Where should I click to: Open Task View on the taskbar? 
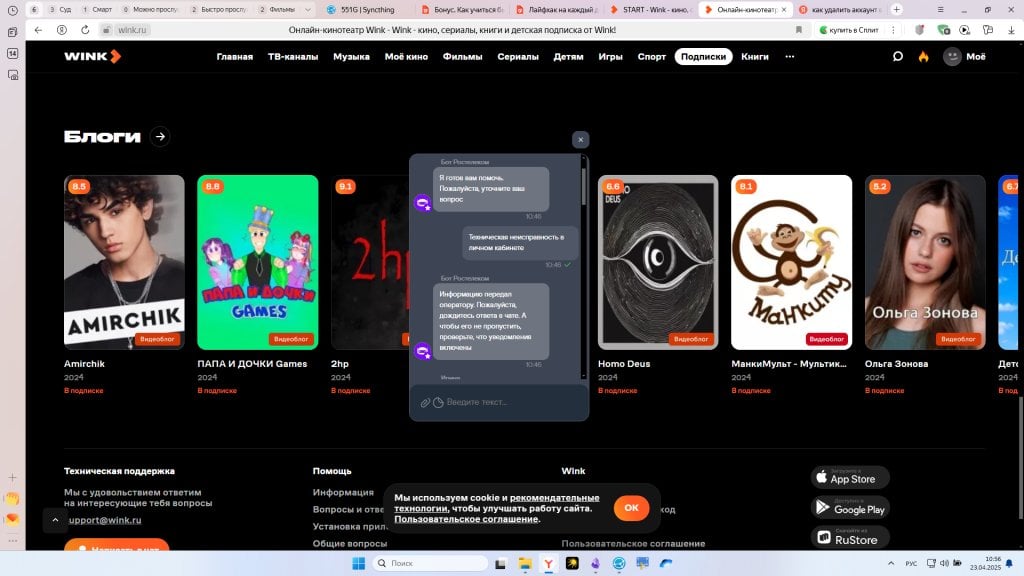click(501, 563)
